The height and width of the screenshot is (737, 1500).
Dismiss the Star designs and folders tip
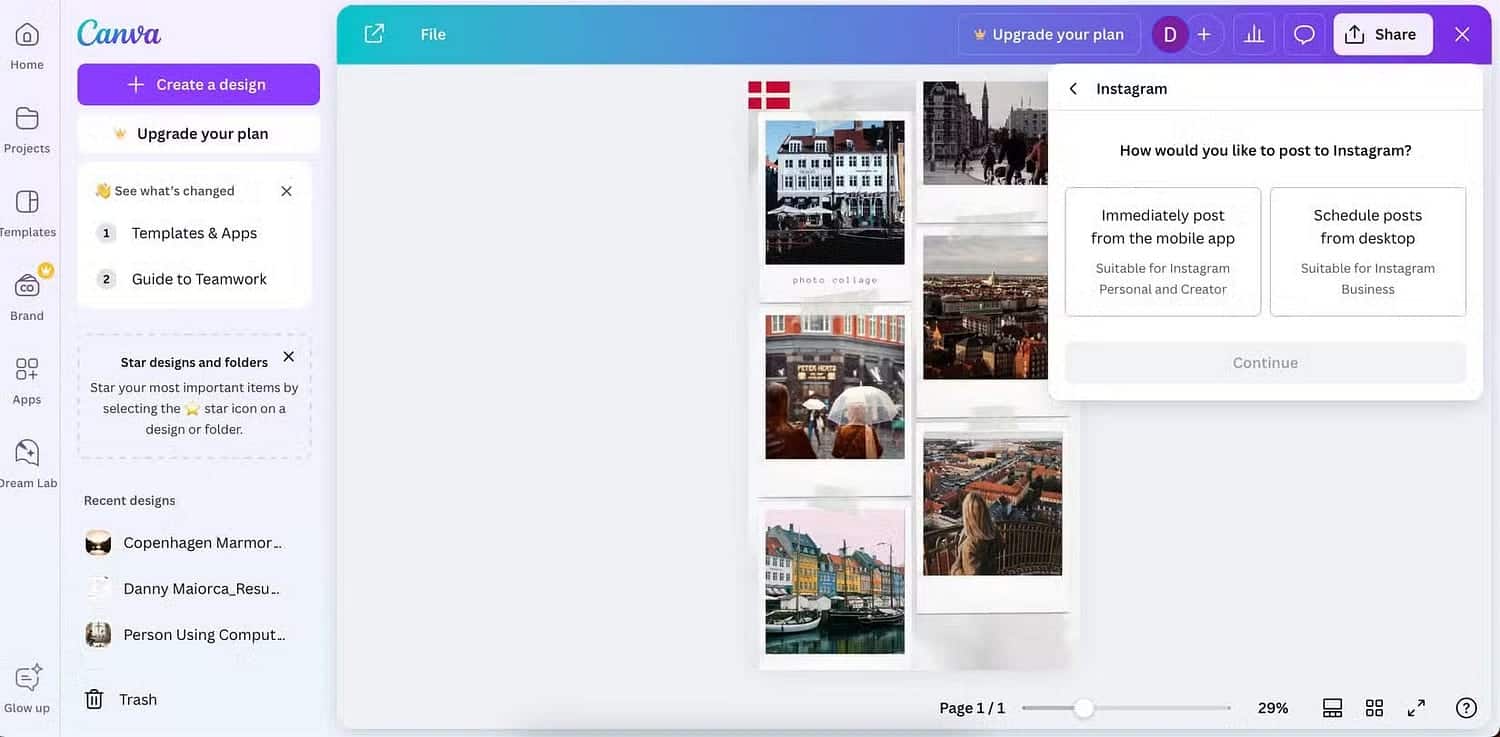[289, 357]
